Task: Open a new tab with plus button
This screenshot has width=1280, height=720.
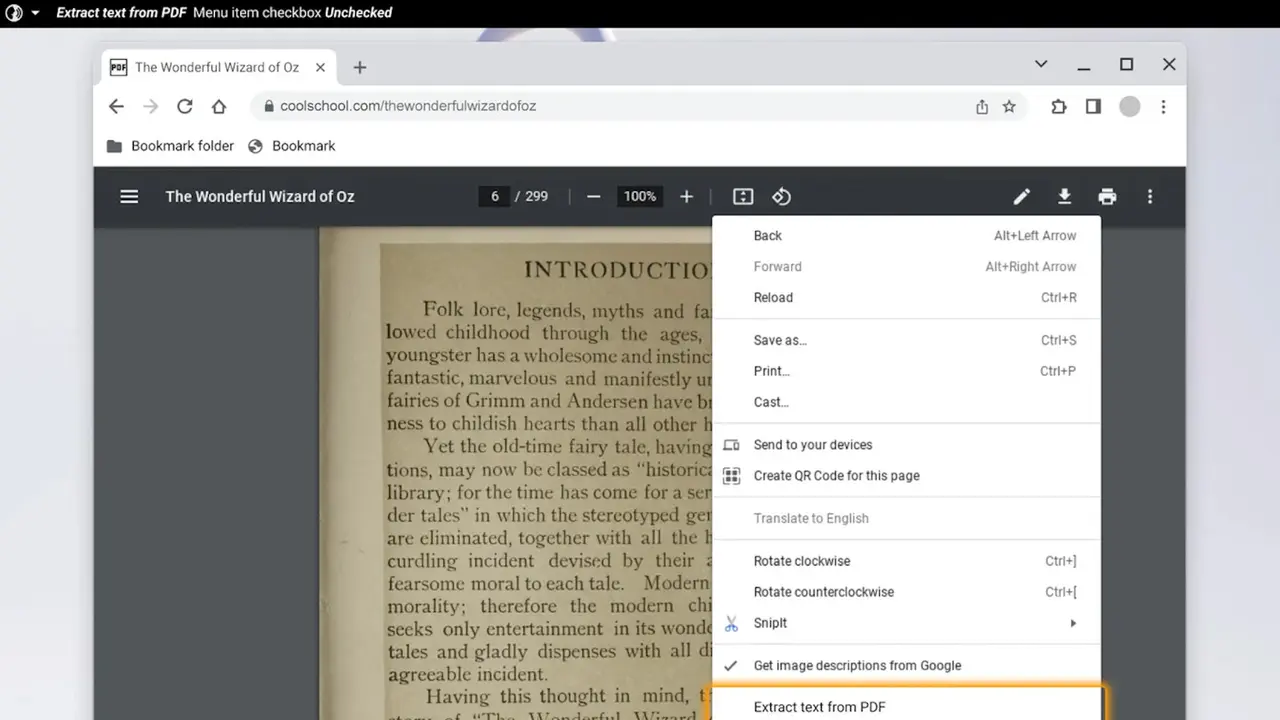Action: pos(360,67)
